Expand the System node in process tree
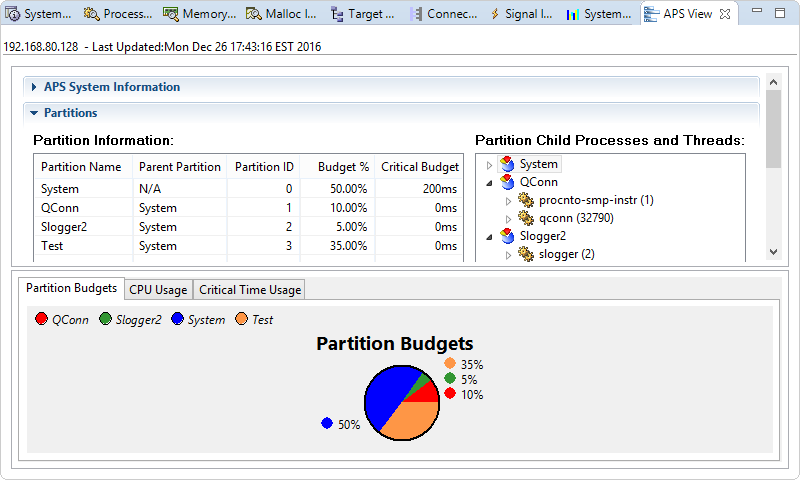 489,165
